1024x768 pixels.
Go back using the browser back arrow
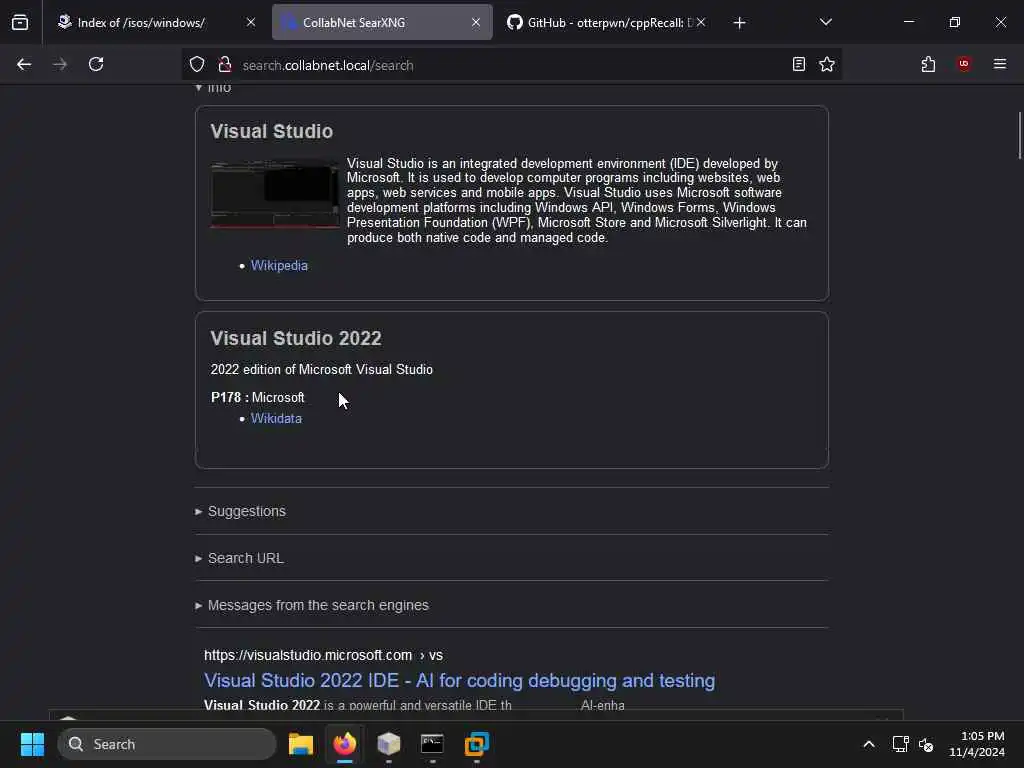coord(24,64)
